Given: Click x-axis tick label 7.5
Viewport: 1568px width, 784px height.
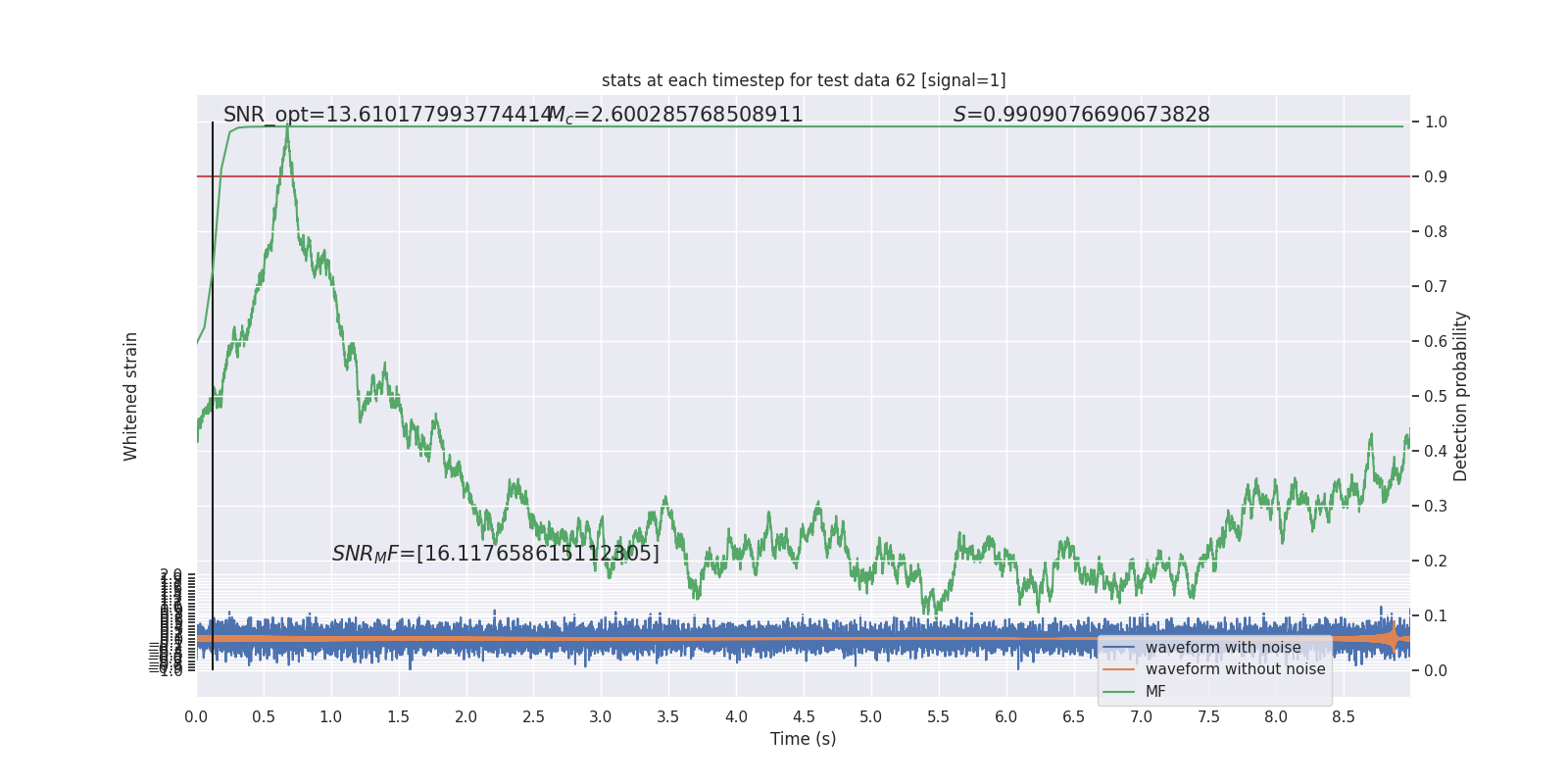Looking at the screenshot, I should pyautogui.click(x=1208, y=717).
